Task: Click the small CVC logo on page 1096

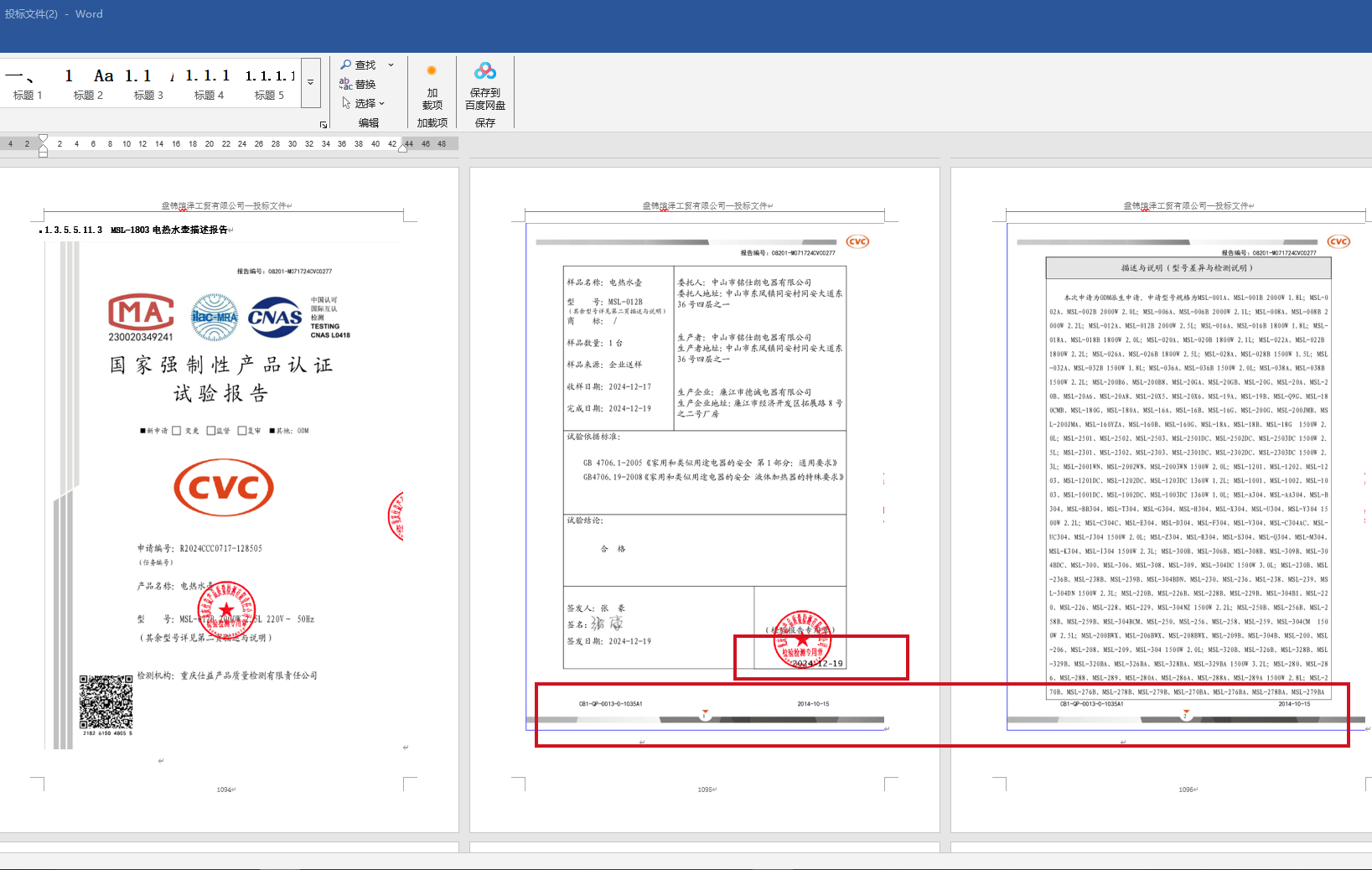Action: tap(1338, 241)
